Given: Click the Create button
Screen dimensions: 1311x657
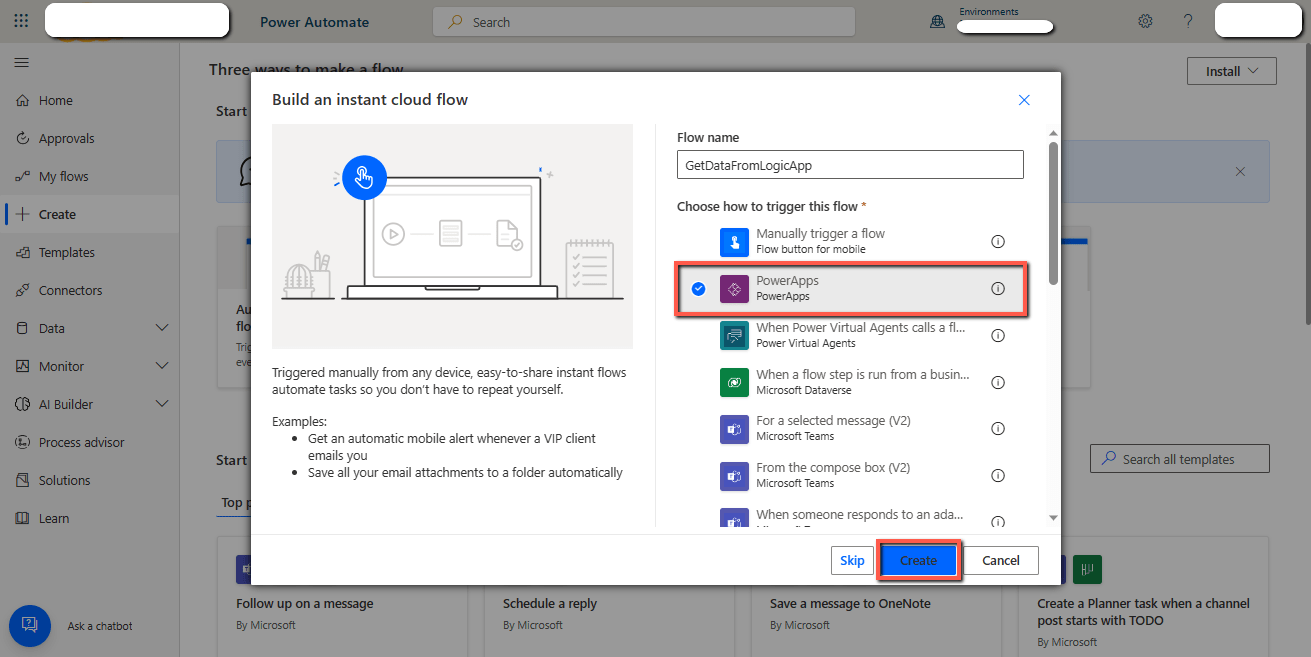Looking at the screenshot, I should pos(918,560).
